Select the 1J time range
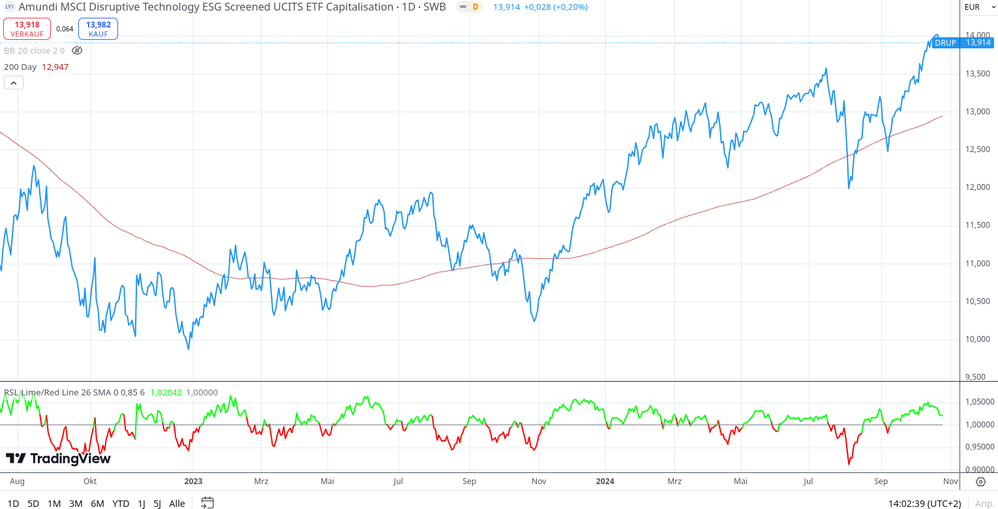998x509 pixels. click(141, 503)
